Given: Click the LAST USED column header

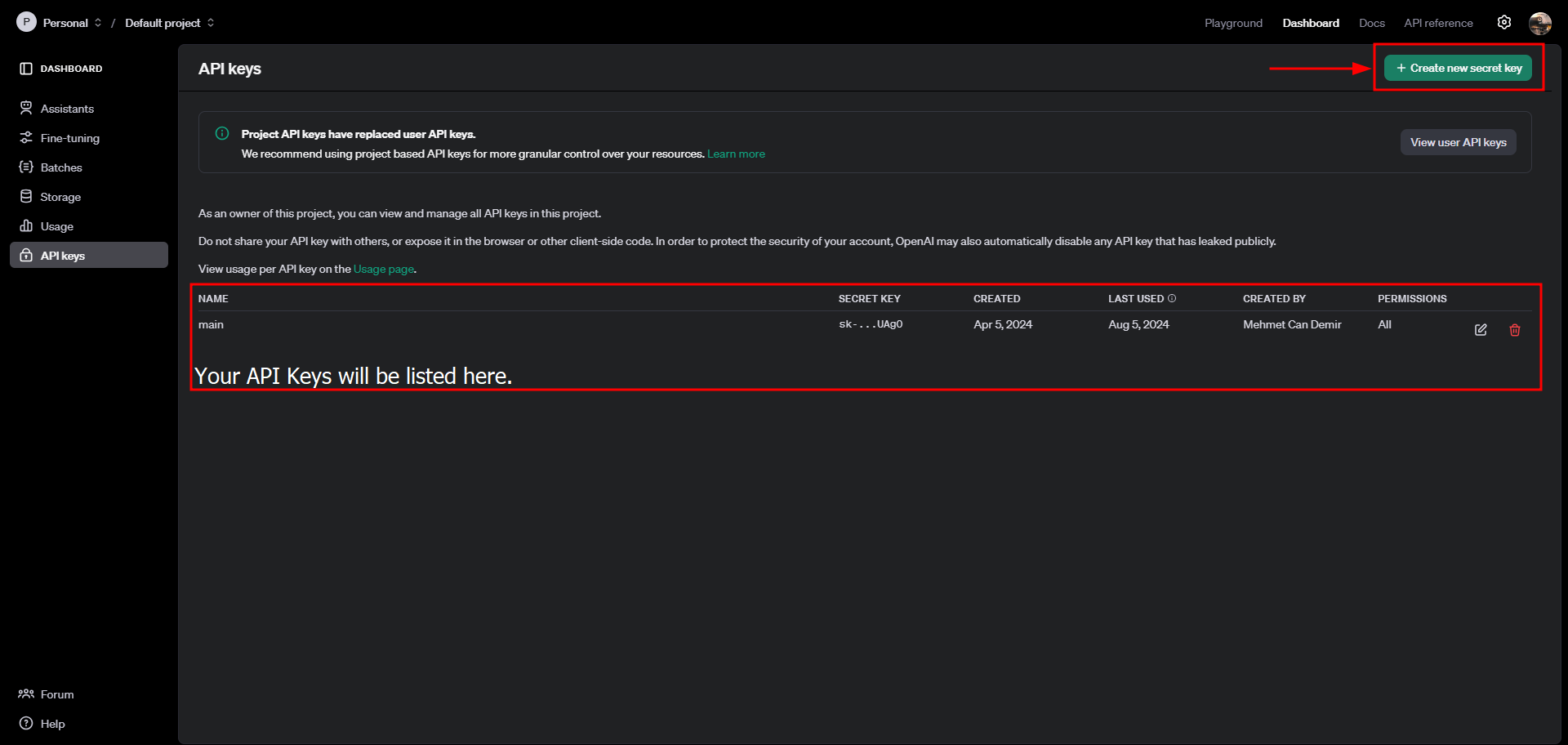Looking at the screenshot, I should pos(1136,299).
